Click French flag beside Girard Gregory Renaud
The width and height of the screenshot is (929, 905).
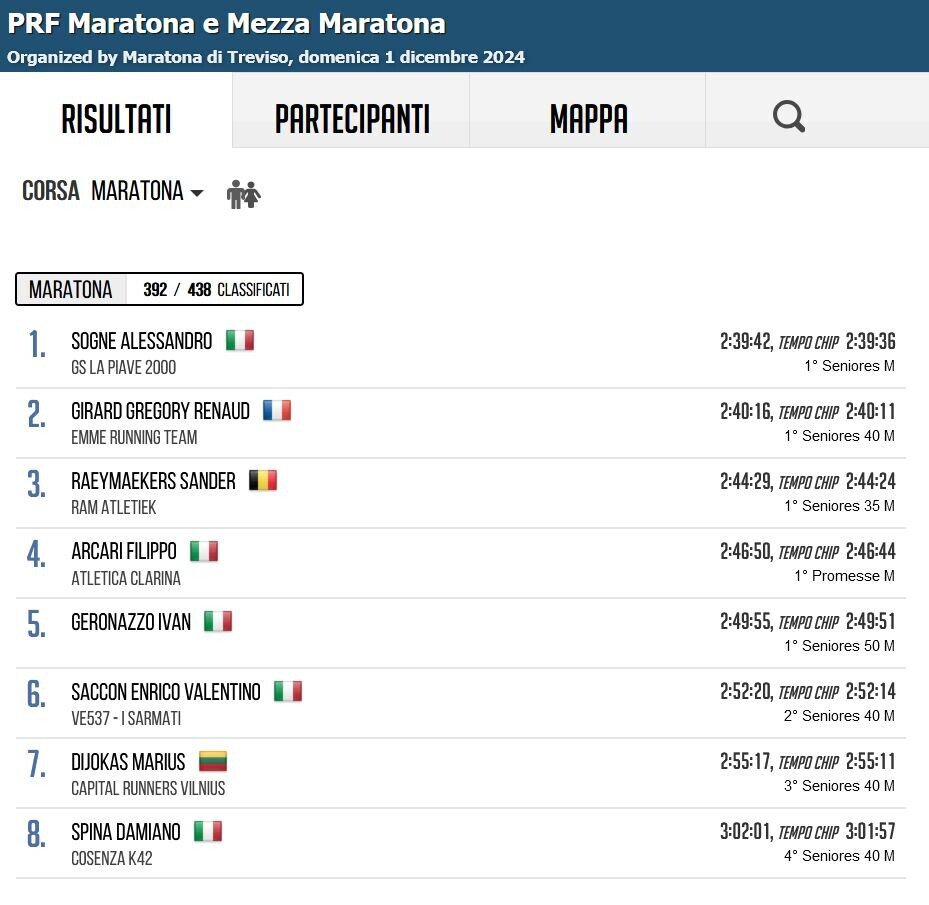(277, 411)
